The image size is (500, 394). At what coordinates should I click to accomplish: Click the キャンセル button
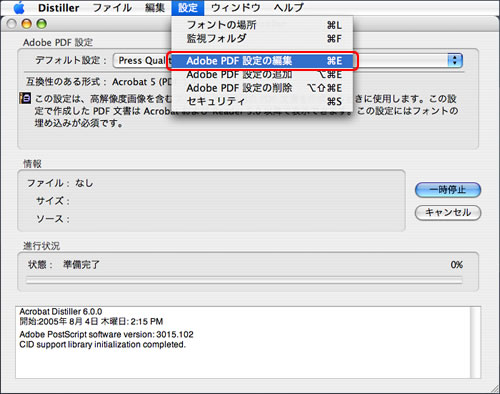click(x=448, y=213)
